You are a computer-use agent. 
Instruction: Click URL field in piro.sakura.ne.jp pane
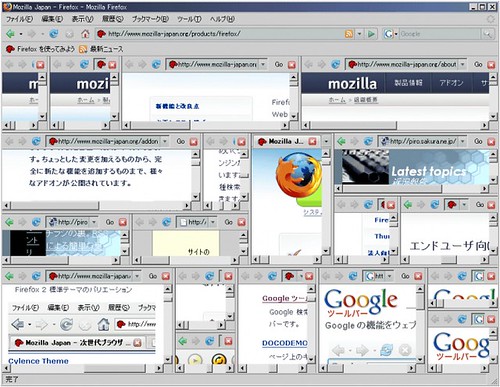point(420,141)
